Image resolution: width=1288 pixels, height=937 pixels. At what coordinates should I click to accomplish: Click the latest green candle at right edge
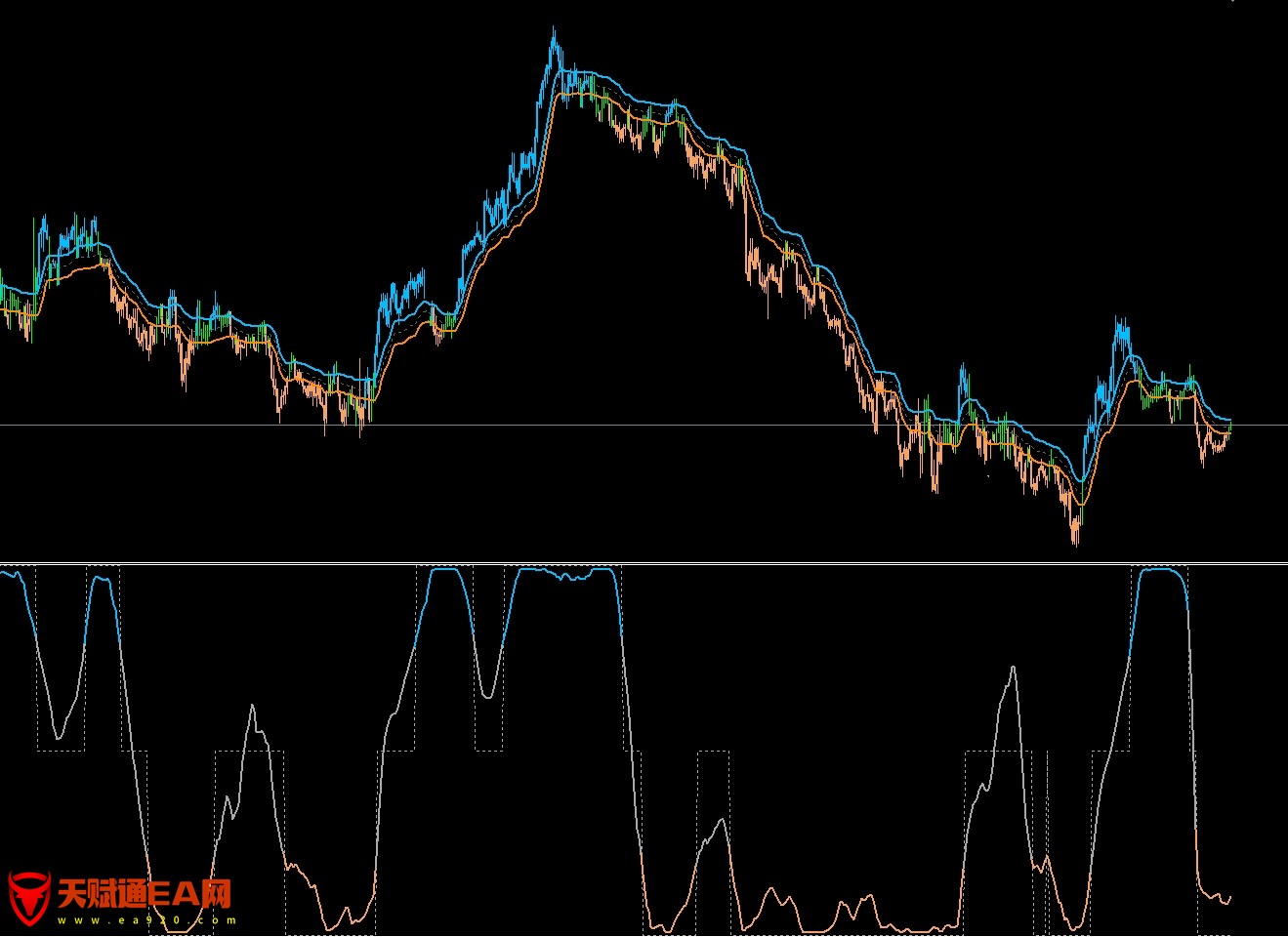1229,424
